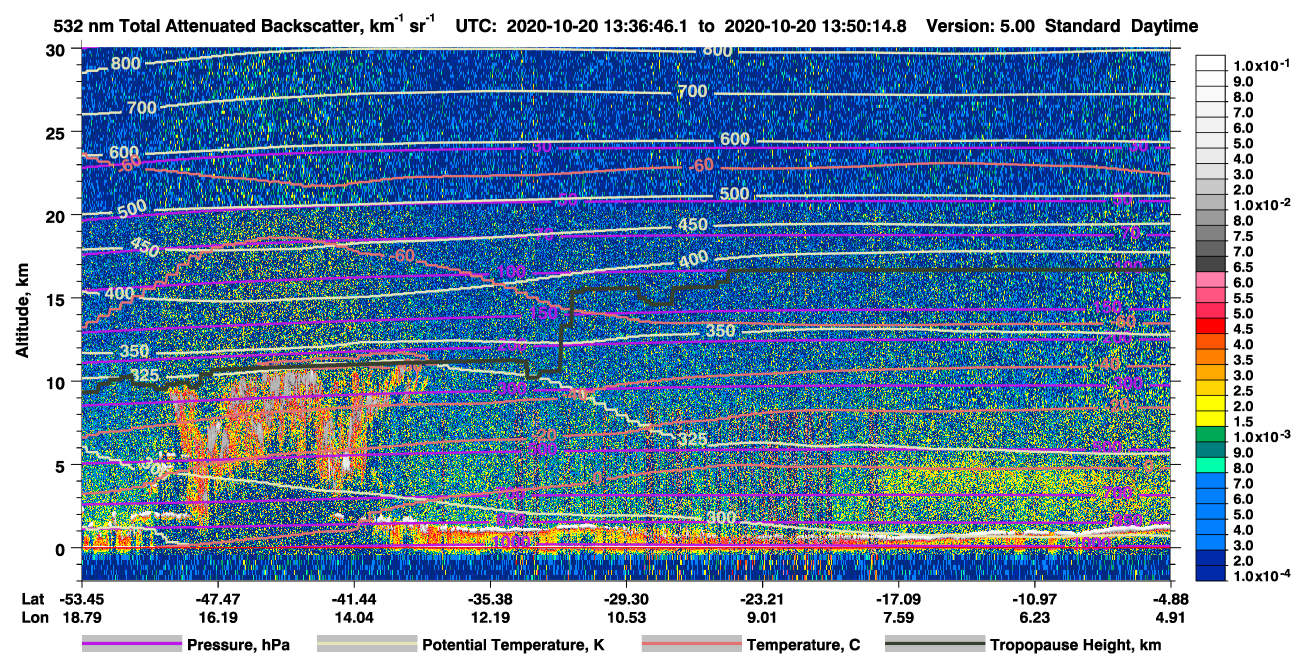This screenshot has height=667, width=1300.
Task: Click the gray colorbar swatch labeled 7.5
Action: tap(1211, 235)
